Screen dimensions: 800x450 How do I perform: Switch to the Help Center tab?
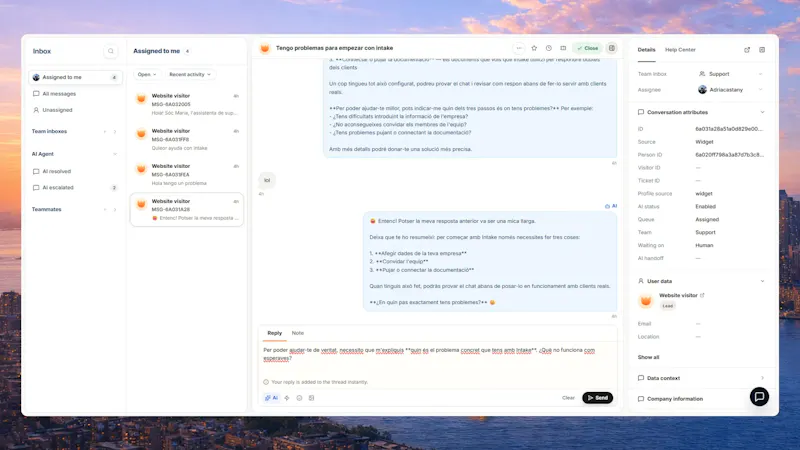point(680,50)
